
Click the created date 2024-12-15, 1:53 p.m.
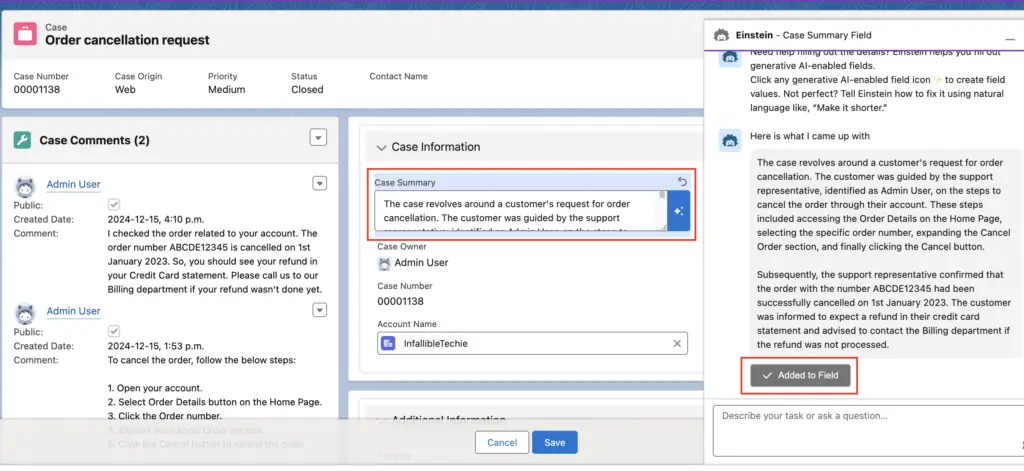click(155, 346)
